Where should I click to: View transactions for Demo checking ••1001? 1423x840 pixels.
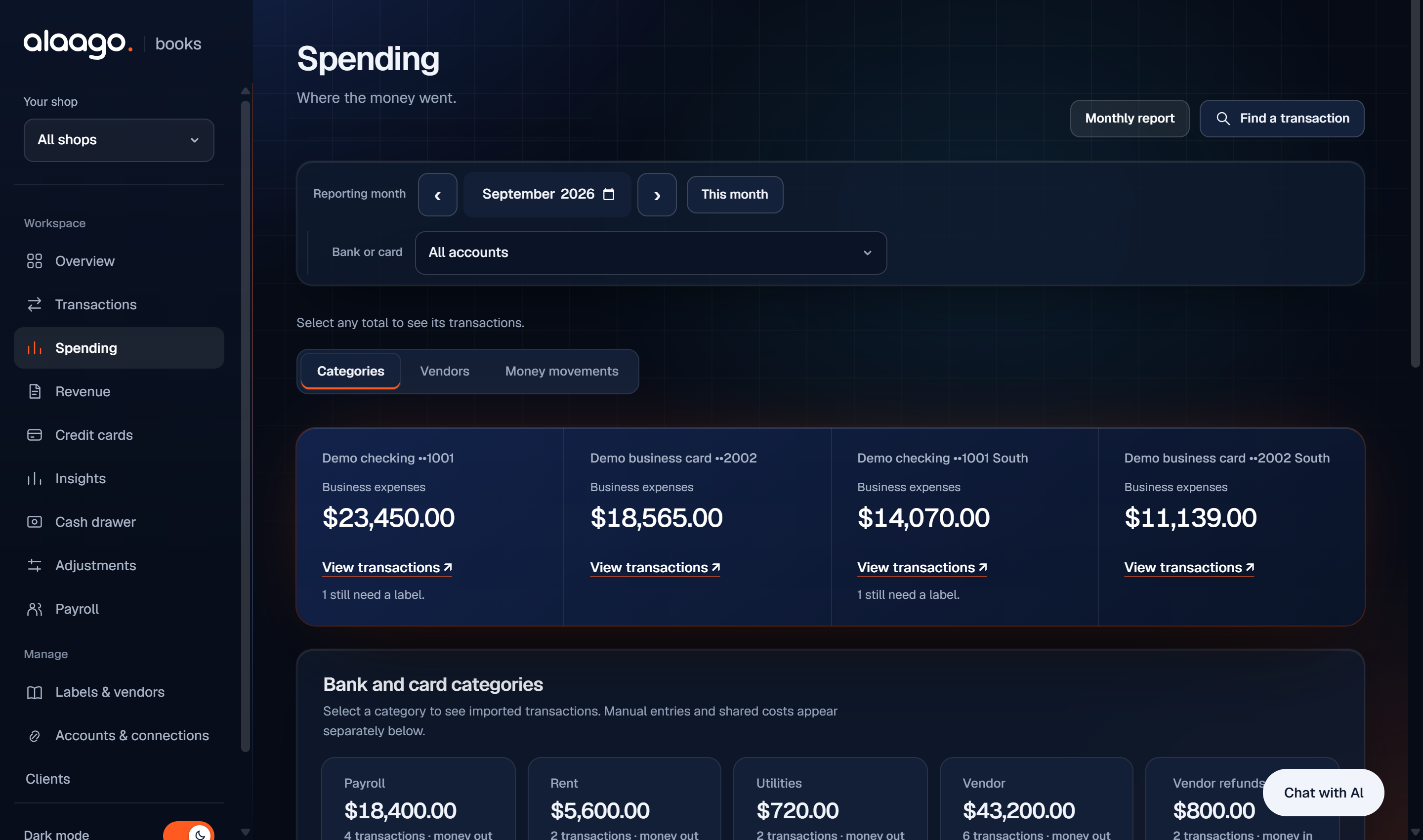pyautogui.click(x=387, y=567)
